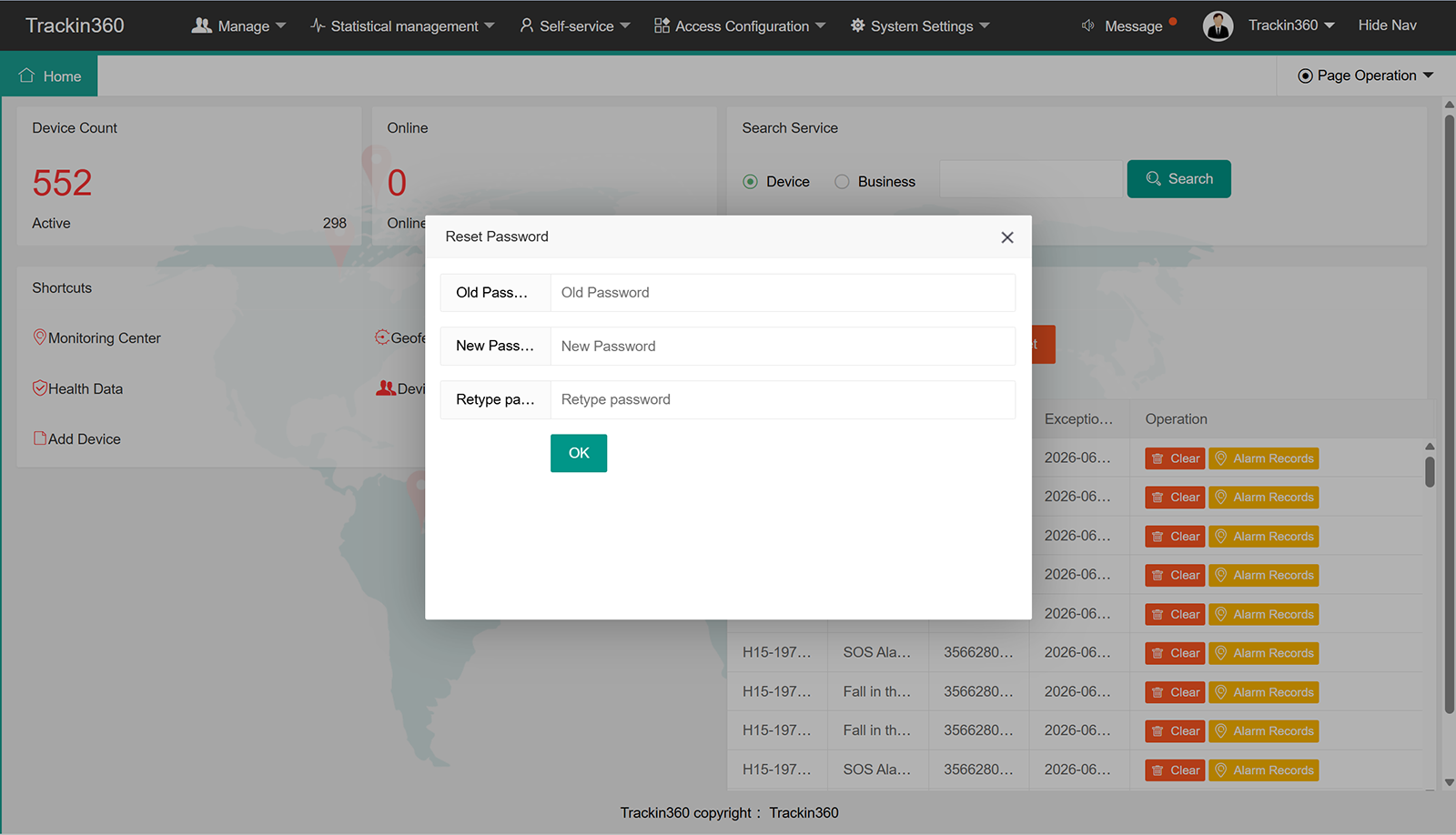Click the user avatar picture
The image size is (1456, 835).
(1218, 25)
